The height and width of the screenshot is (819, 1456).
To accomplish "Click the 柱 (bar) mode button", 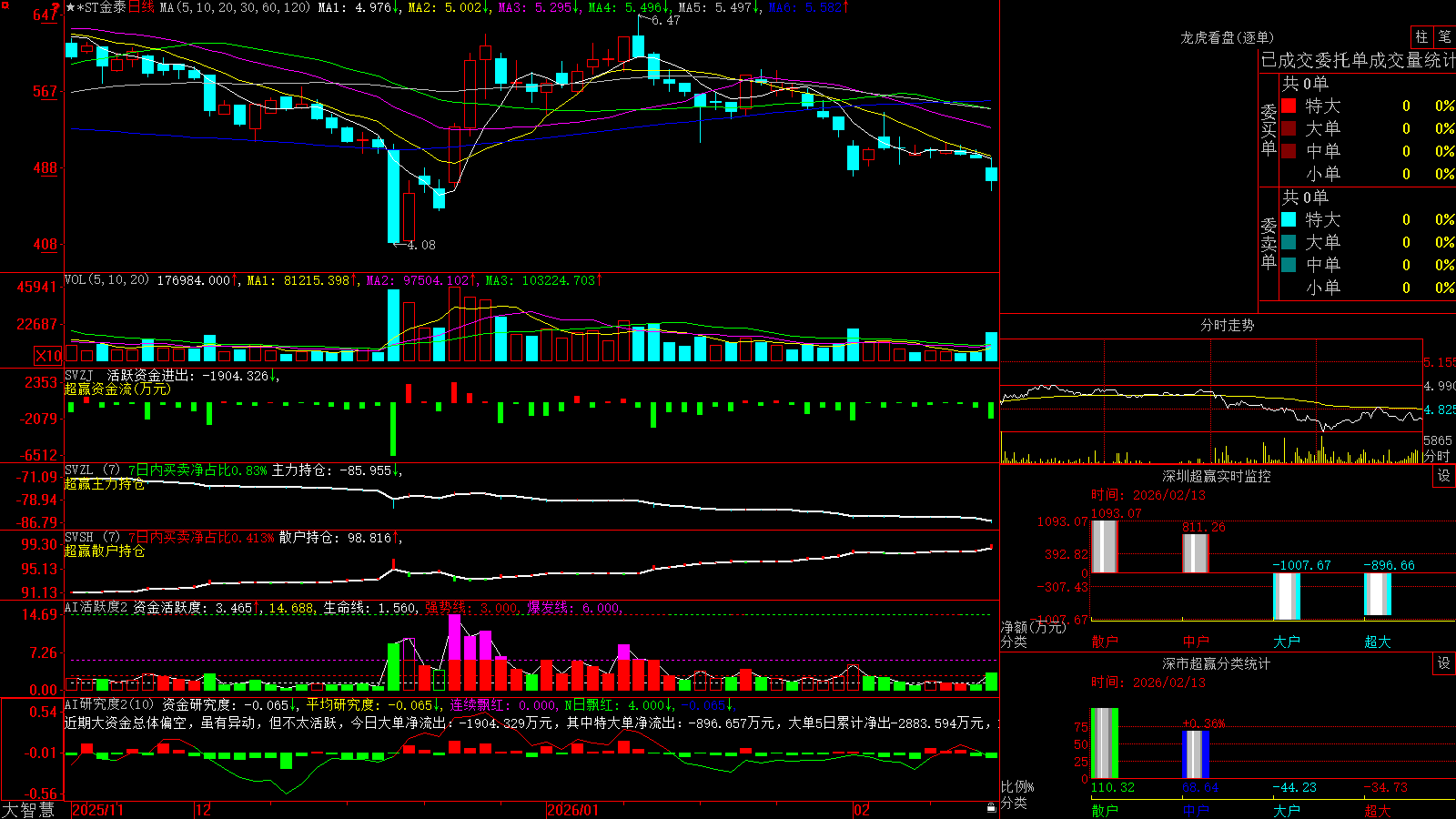I will point(1421,37).
